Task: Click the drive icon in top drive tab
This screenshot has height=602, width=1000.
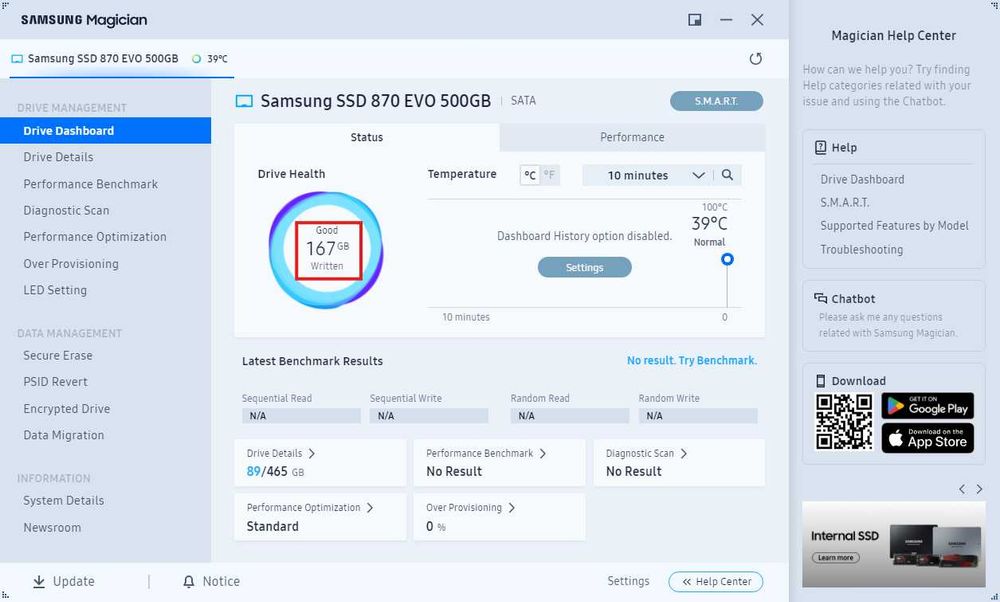Action: [x=17, y=59]
